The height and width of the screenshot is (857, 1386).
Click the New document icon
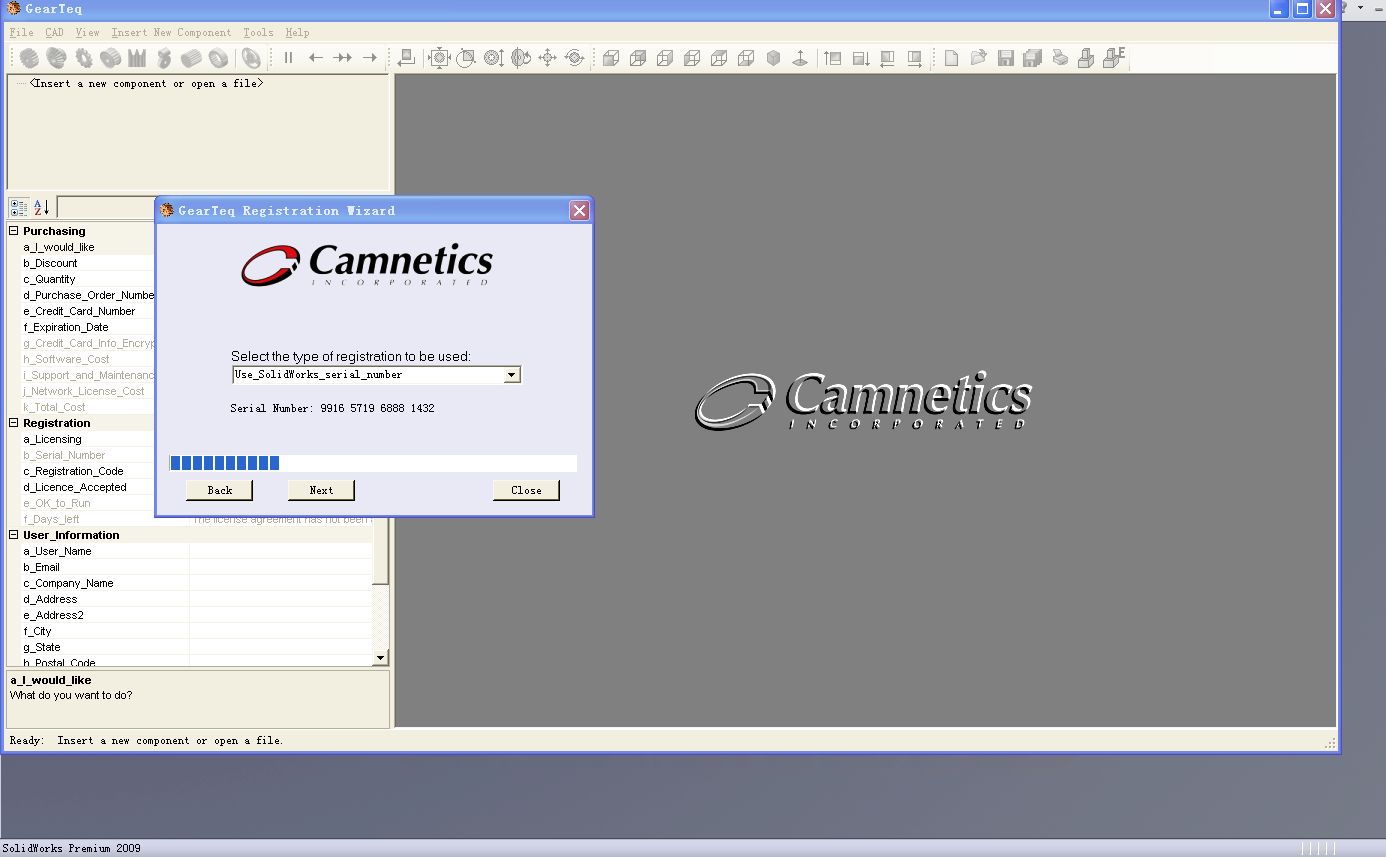coord(951,58)
